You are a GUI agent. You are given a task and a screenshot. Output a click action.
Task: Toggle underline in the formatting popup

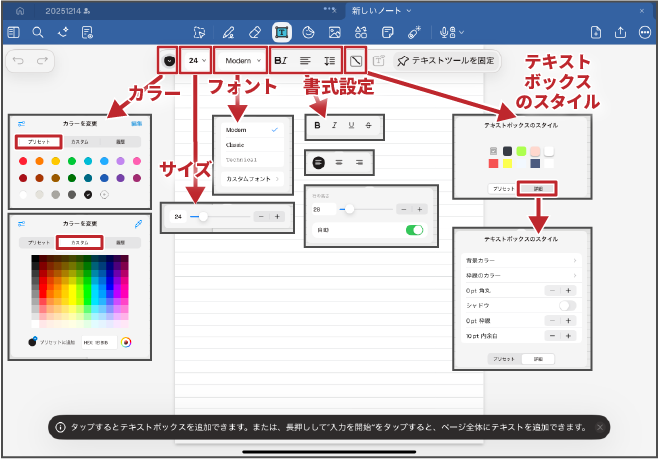pyautogui.click(x=351, y=125)
